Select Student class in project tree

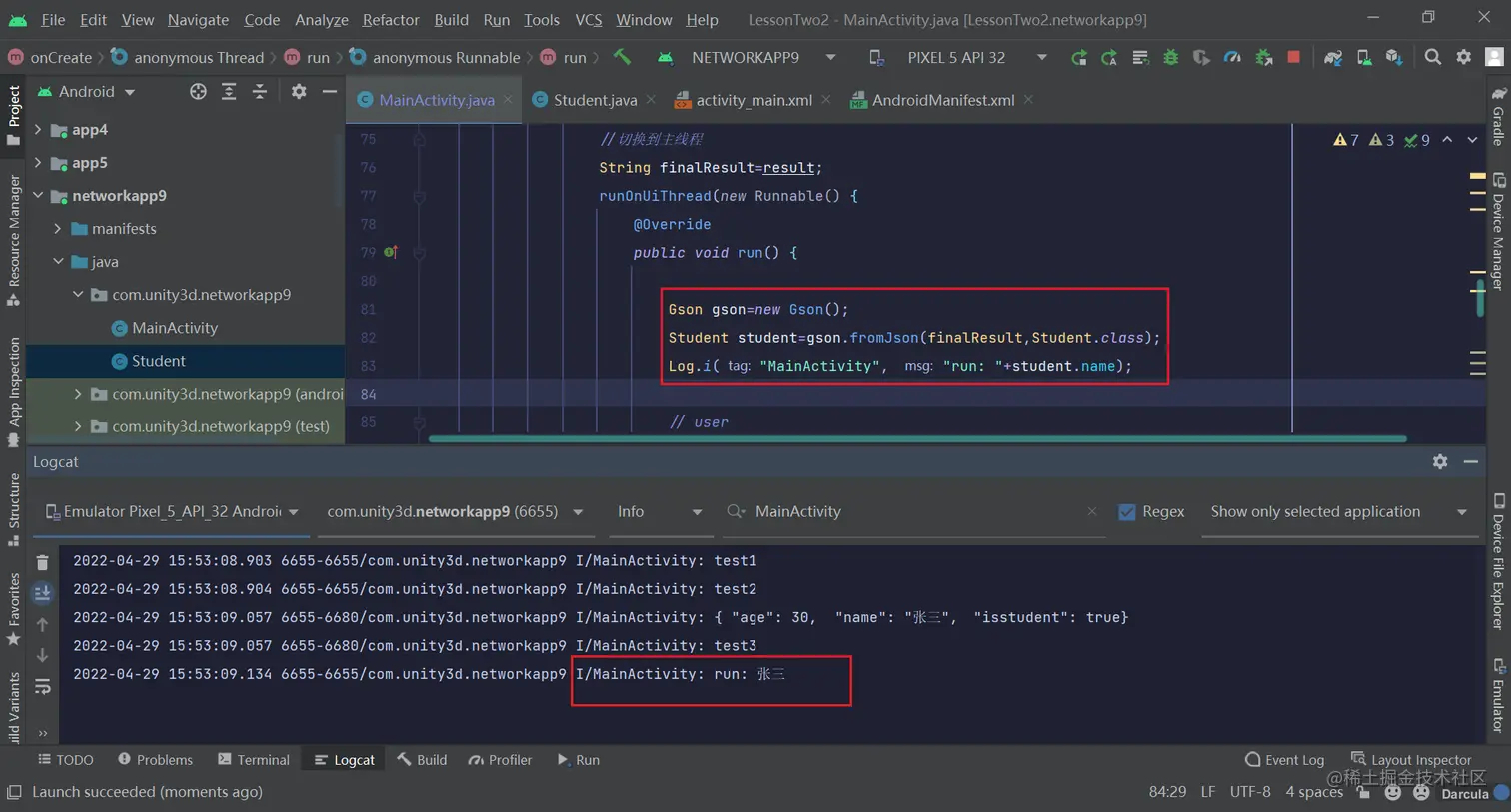158,361
